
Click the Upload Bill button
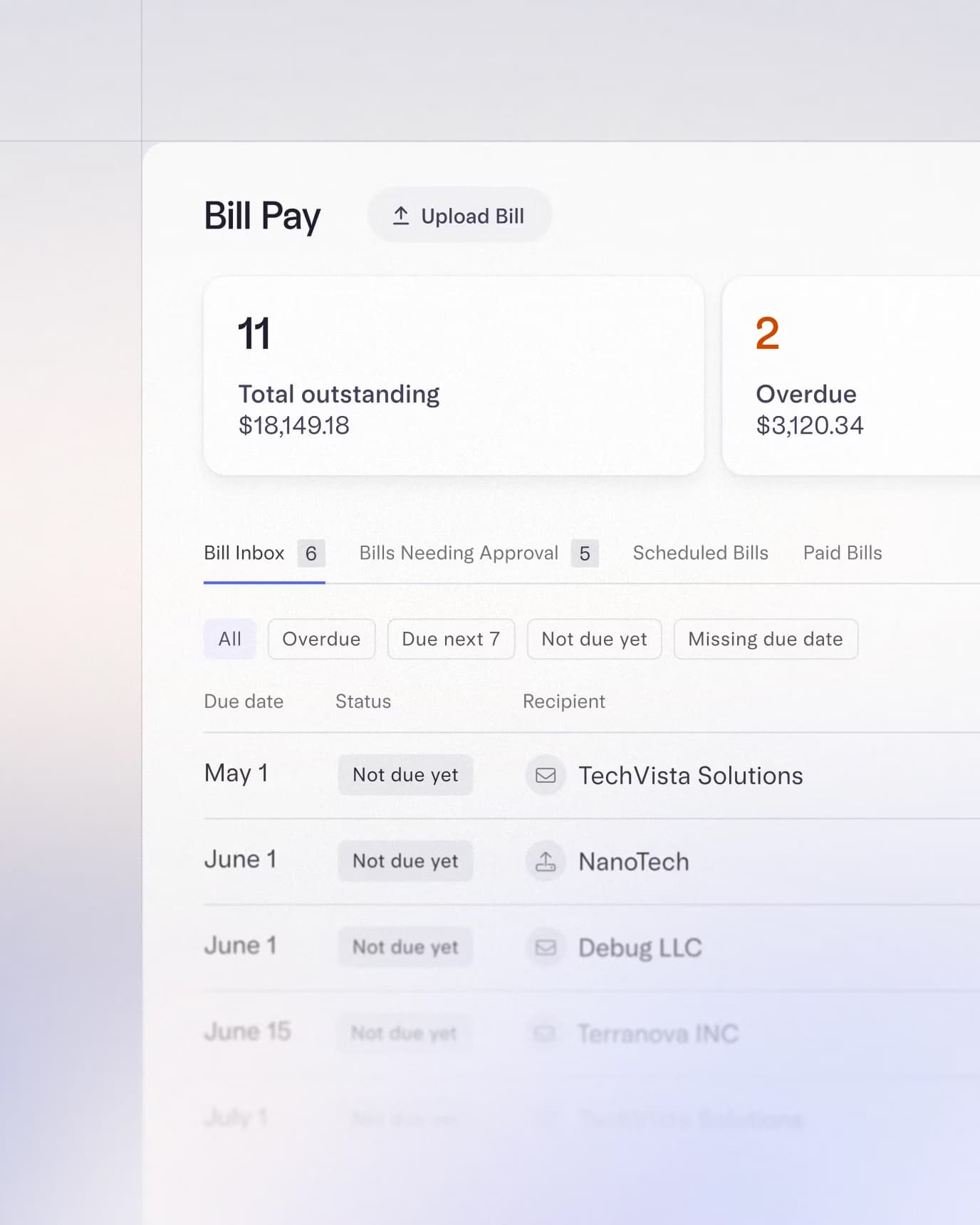(459, 216)
